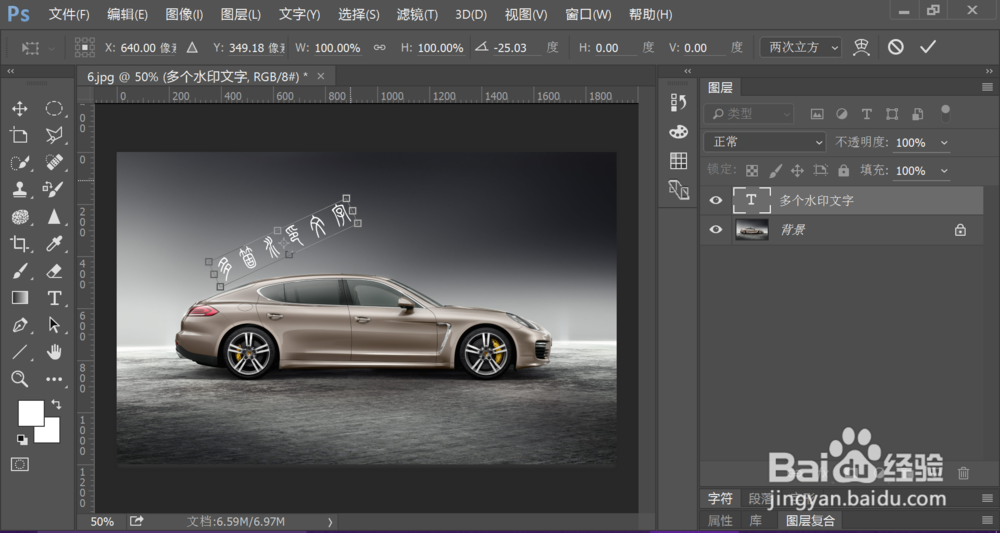Expand the 不透明度 opacity slider arrow

945,143
